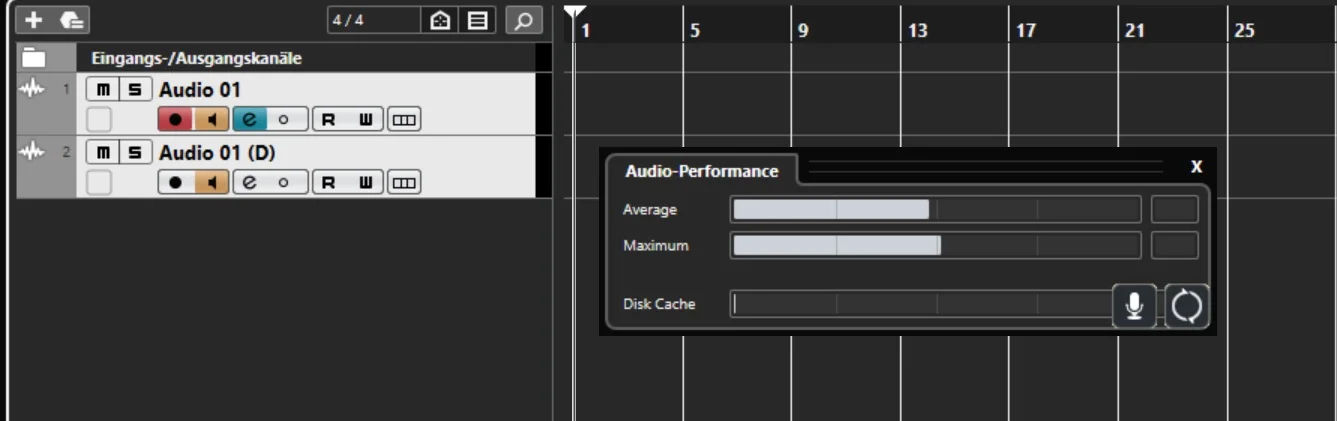
Task: Solo the Audio 01 (D) track
Action: 134,153
